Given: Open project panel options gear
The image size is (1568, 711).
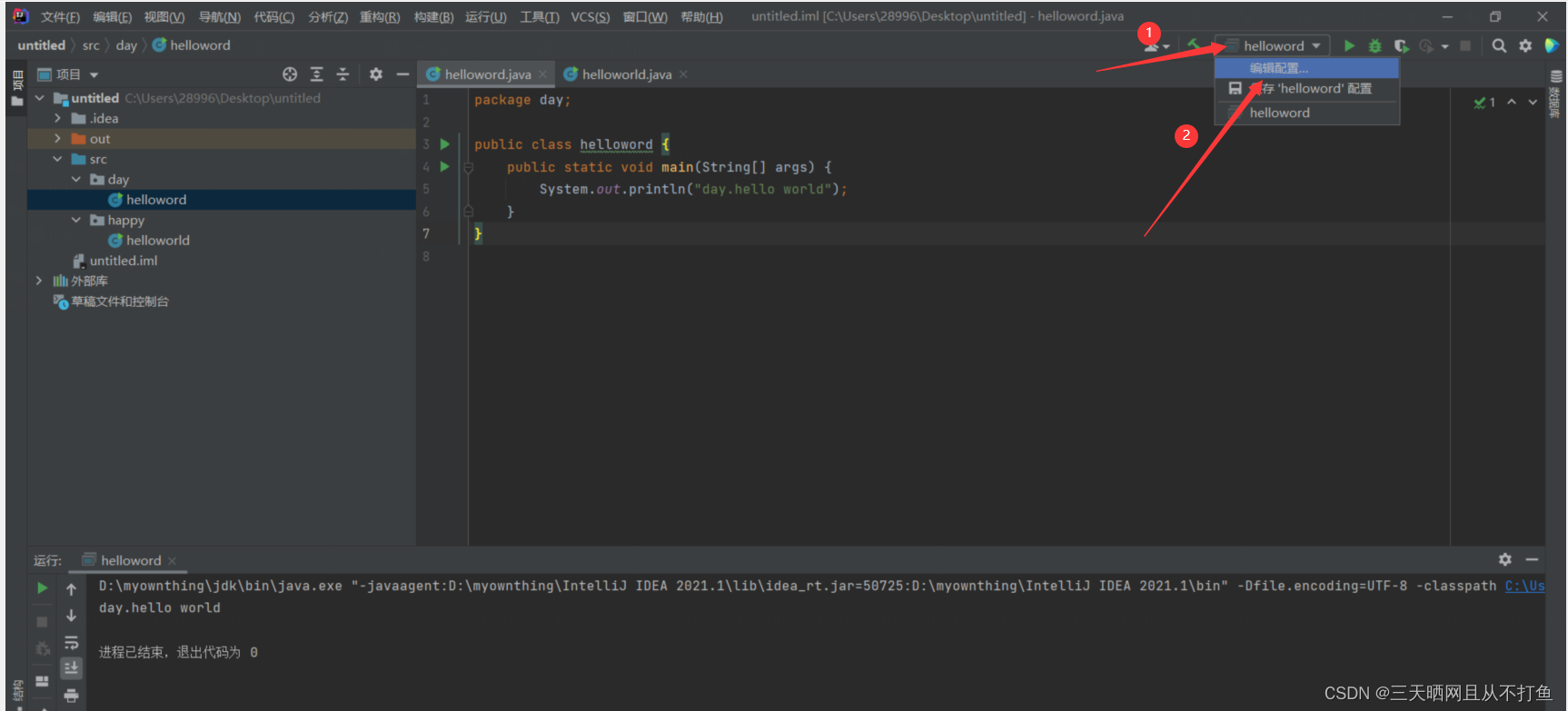Looking at the screenshot, I should coord(376,74).
